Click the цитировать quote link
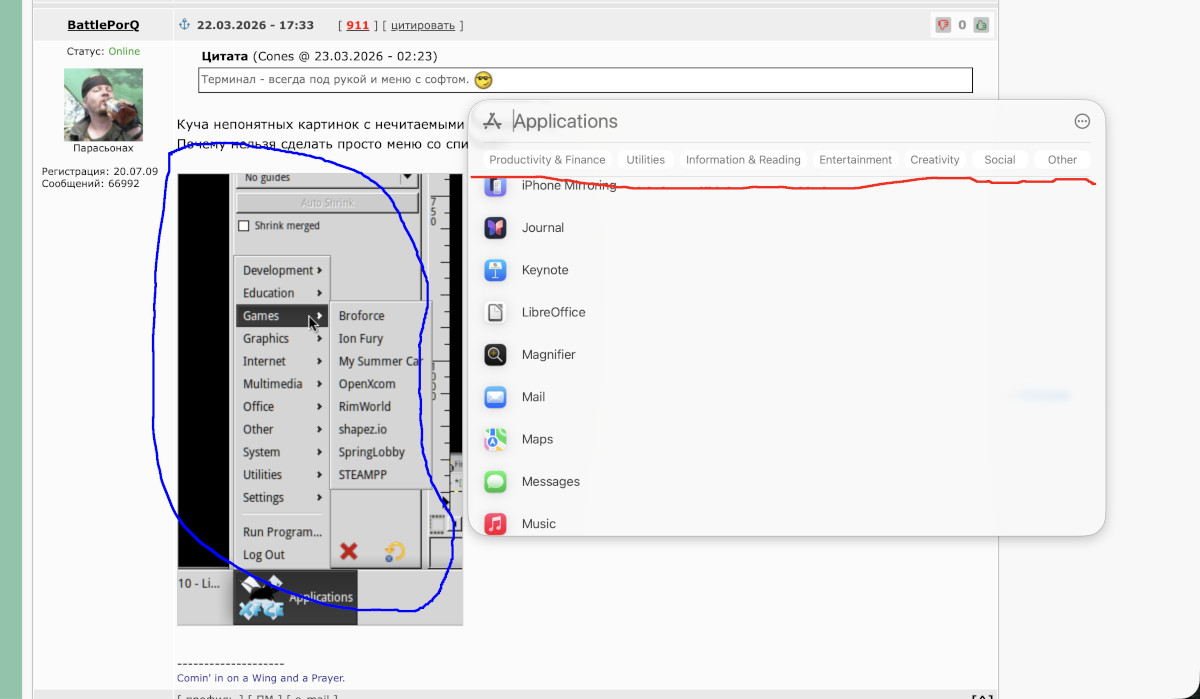The image size is (1200, 699). (423, 25)
